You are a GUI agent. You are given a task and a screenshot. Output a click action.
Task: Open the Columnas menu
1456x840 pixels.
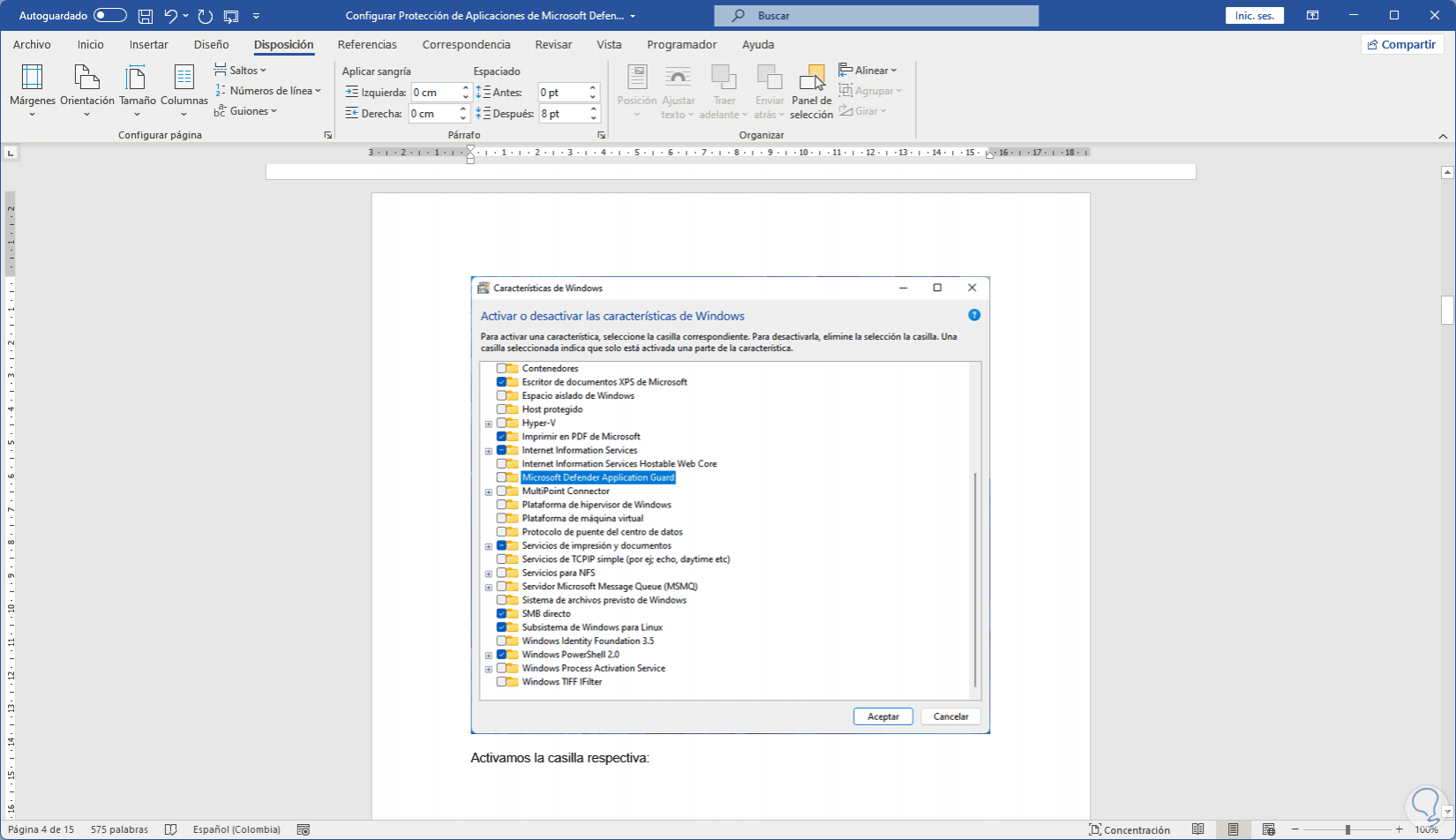(x=184, y=91)
